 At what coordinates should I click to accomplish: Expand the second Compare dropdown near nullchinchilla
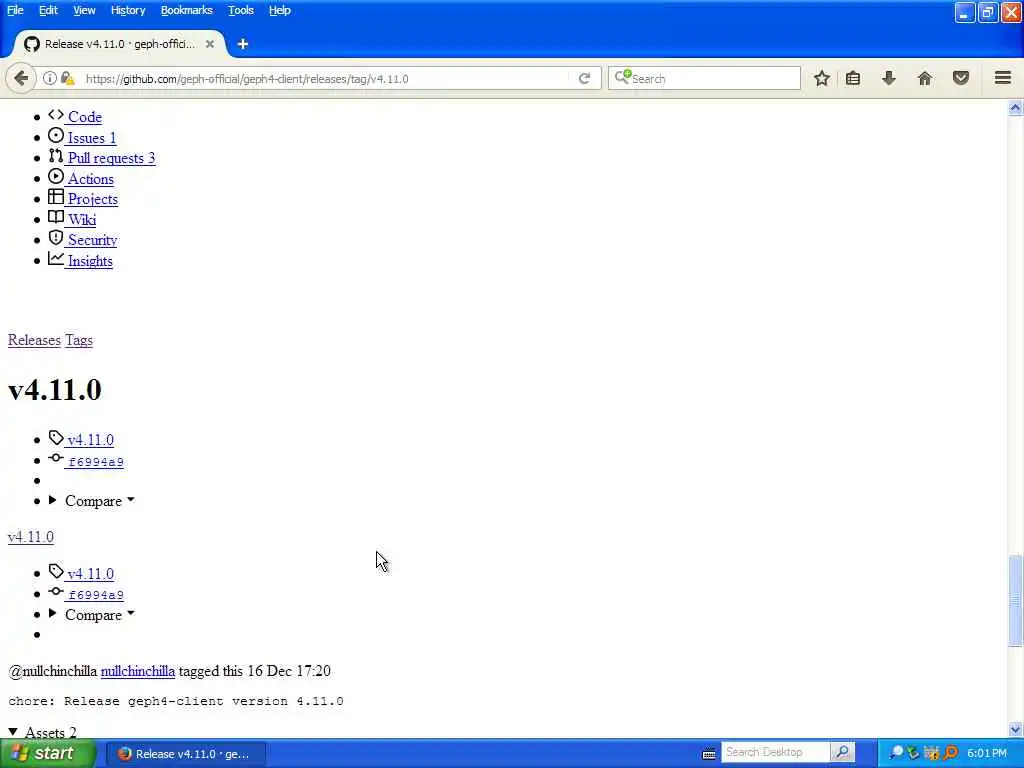[93, 615]
